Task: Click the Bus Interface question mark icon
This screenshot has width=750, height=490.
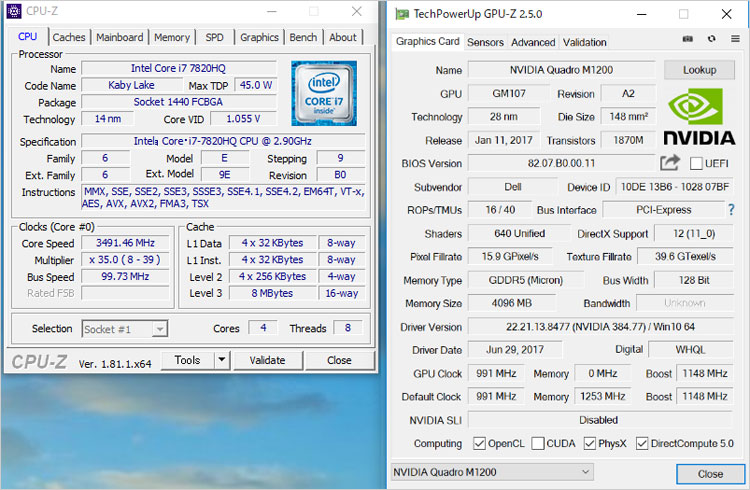Action: pyautogui.click(x=731, y=209)
